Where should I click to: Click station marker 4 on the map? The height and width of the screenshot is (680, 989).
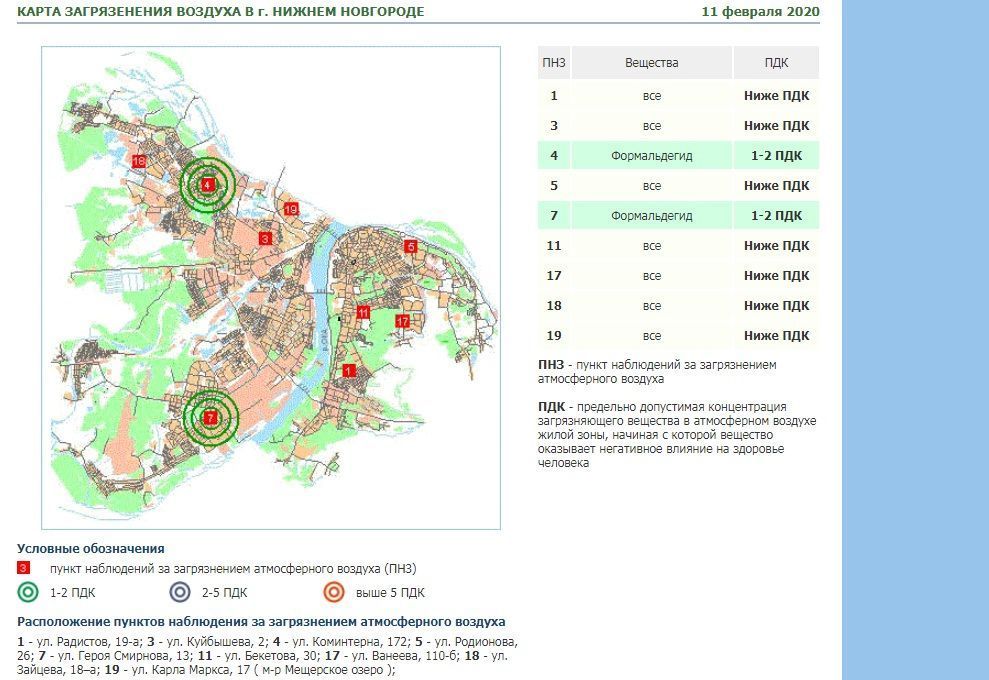click(207, 185)
